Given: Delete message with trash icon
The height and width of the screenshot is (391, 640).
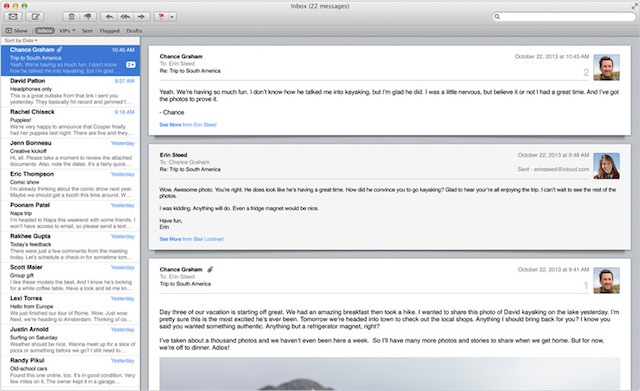Looking at the screenshot, I should [71, 17].
